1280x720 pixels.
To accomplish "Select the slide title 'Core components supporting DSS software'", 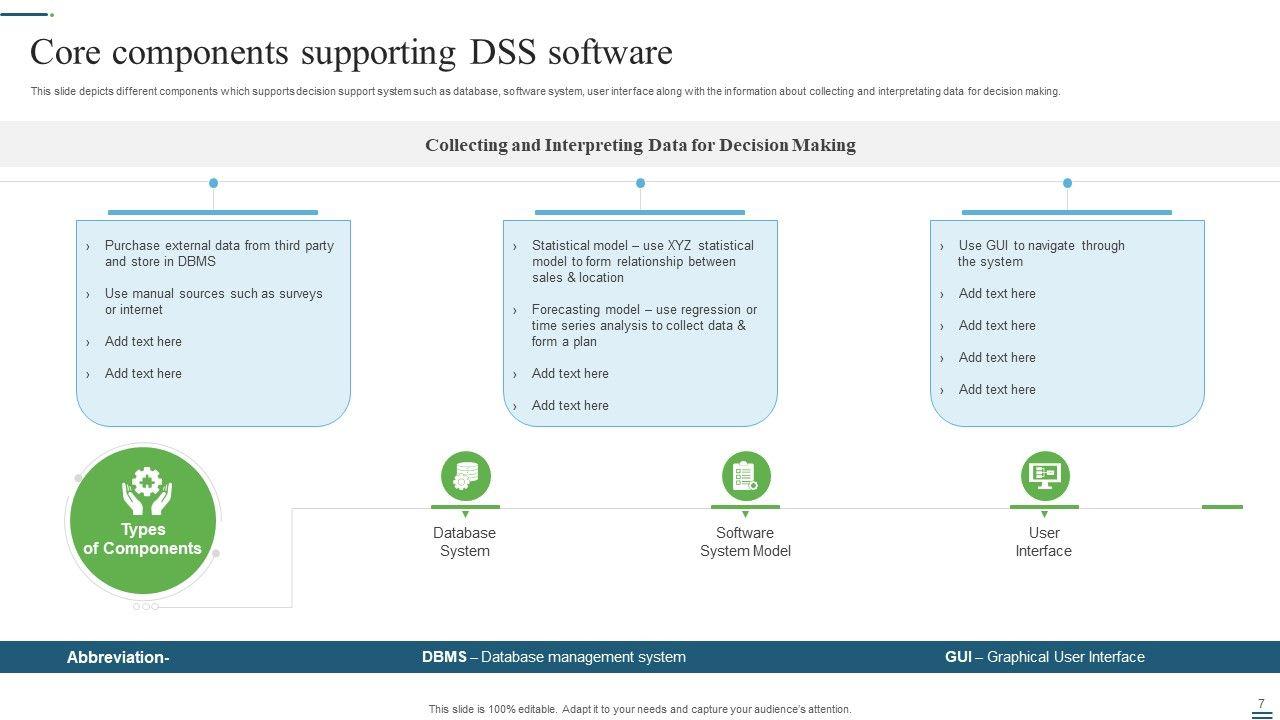I will tap(351, 52).
